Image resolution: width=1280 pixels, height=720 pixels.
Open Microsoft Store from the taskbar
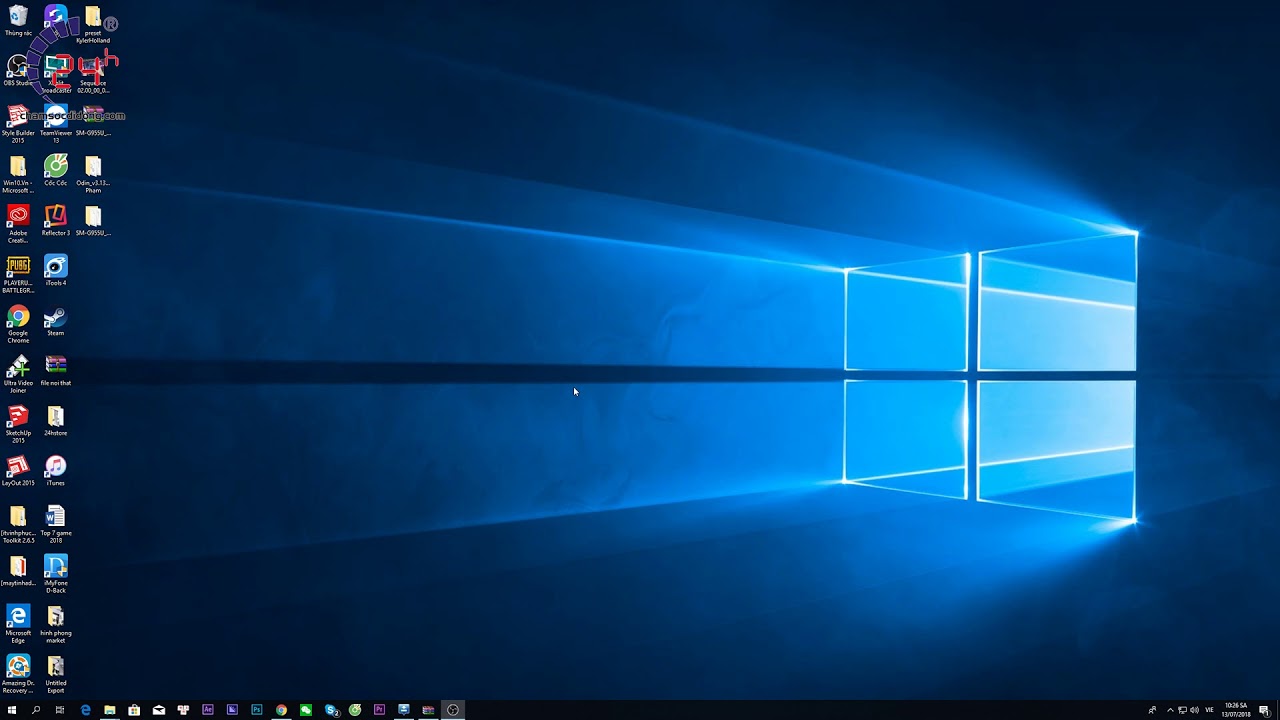134,710
